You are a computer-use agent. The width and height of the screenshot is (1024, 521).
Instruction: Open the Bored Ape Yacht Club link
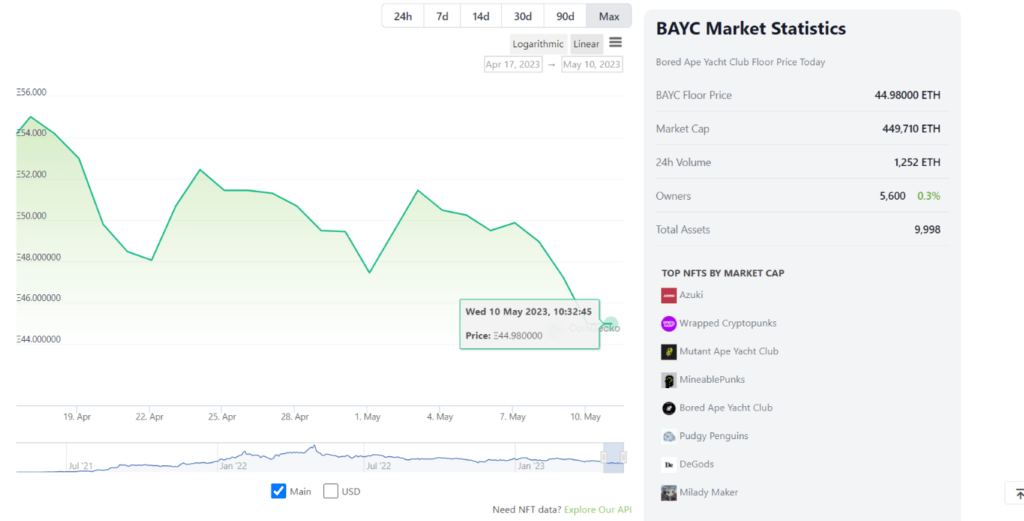[x=726, y=408]
